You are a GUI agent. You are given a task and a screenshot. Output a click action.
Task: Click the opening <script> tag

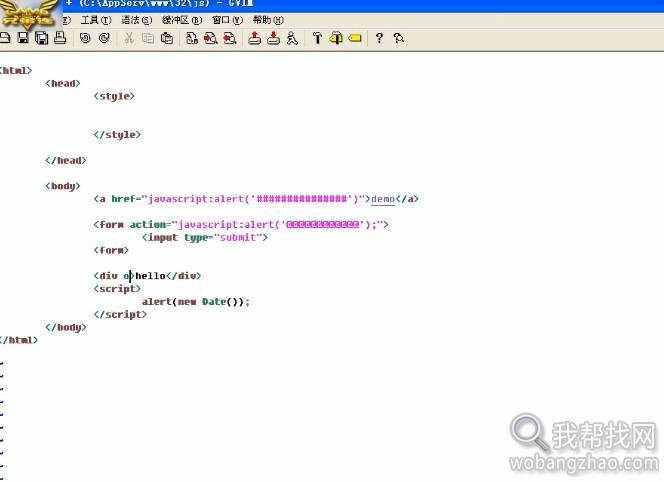[117, 289]
